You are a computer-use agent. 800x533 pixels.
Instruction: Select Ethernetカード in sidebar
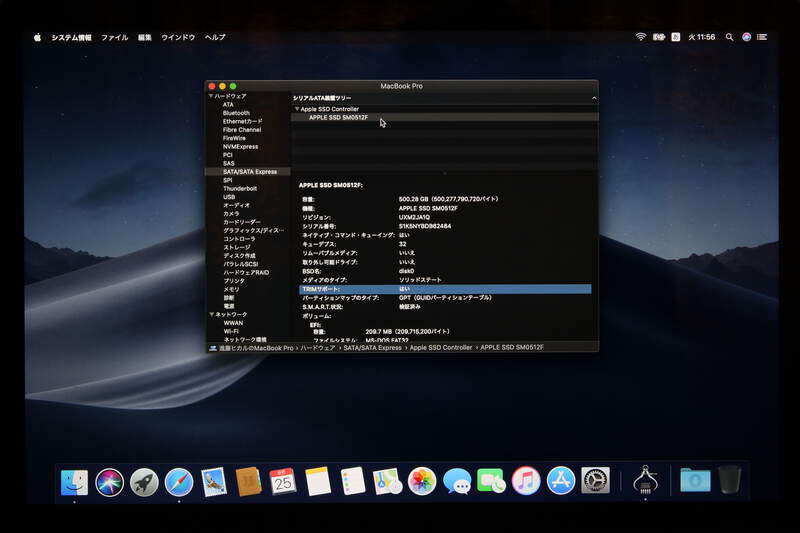tap(242, 121)
